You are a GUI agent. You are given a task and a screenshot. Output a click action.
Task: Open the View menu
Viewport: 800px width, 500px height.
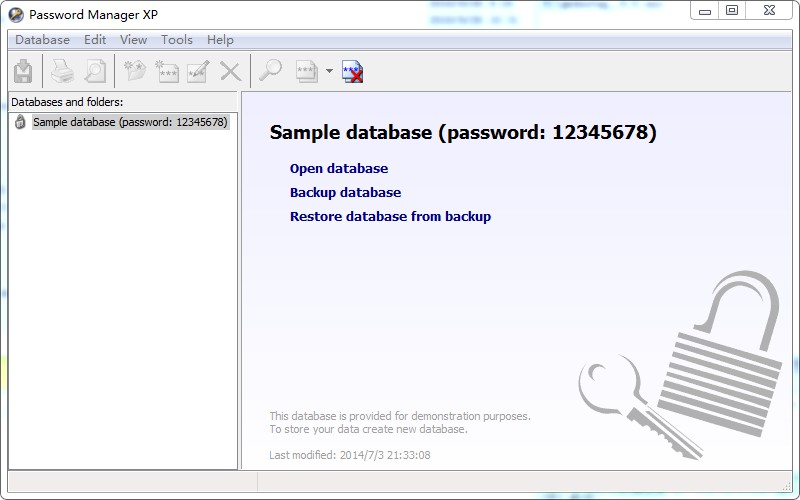133,40
